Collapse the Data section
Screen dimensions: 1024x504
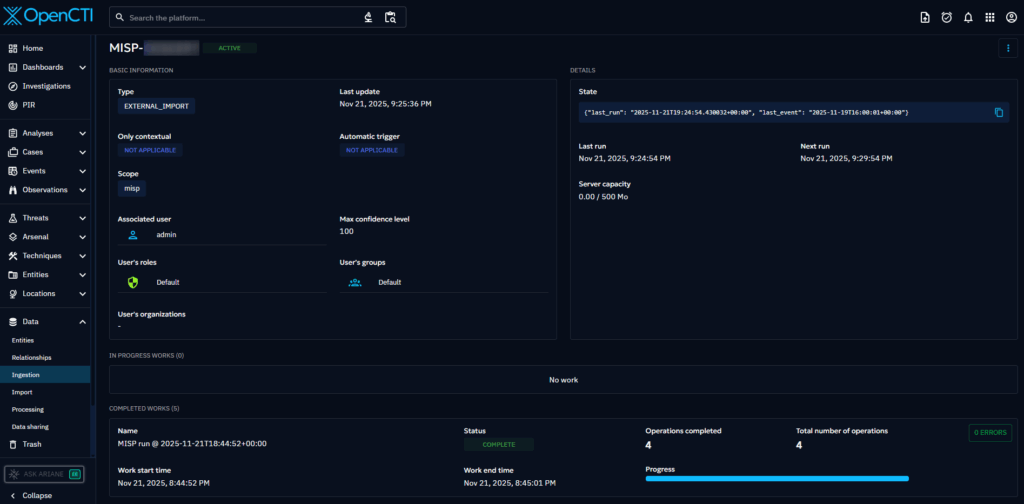(82, 322)
